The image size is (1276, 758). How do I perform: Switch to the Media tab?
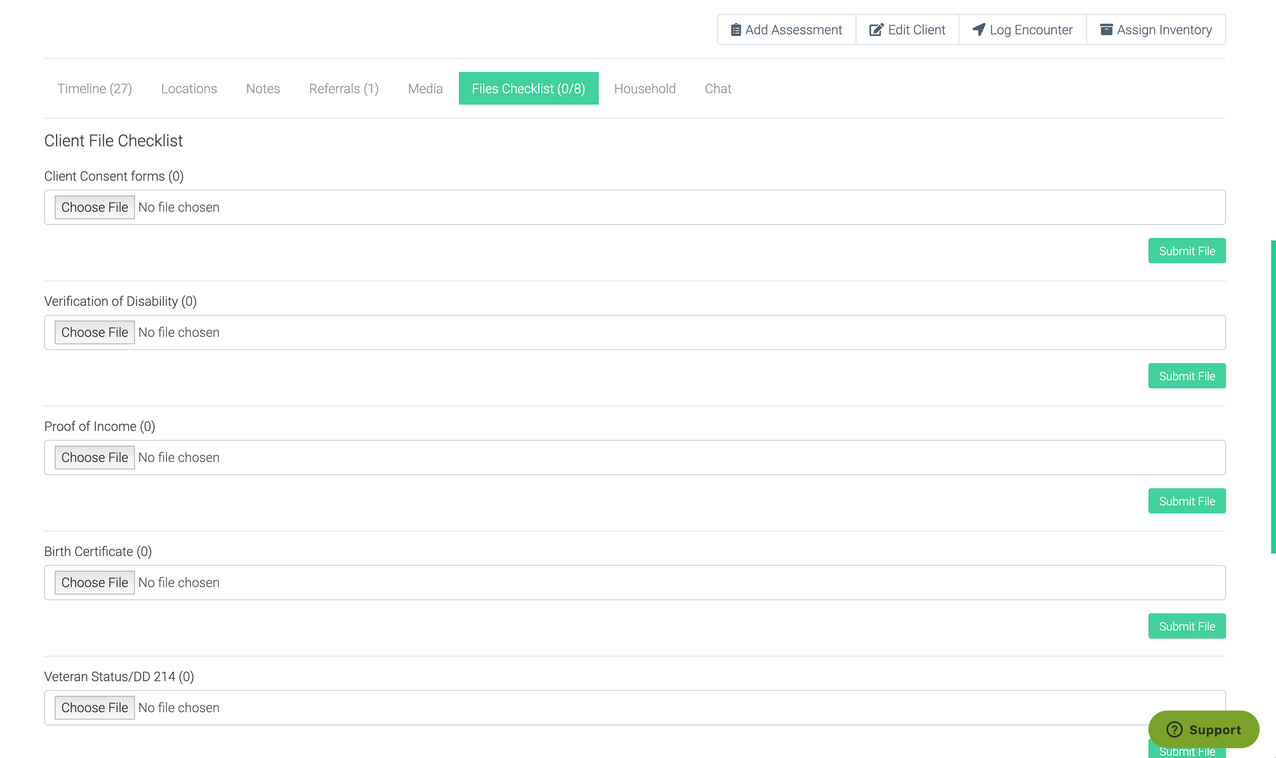[425, 89]
